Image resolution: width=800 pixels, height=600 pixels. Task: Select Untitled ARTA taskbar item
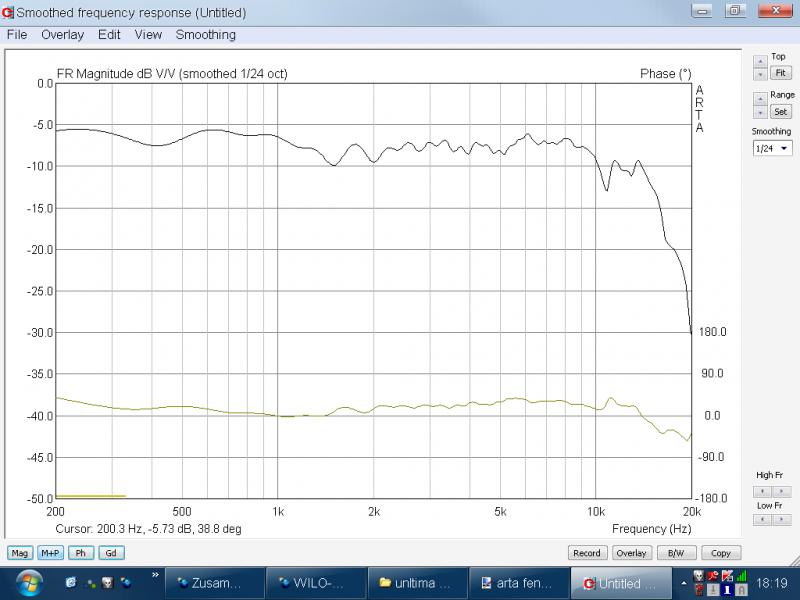[620, 583]
